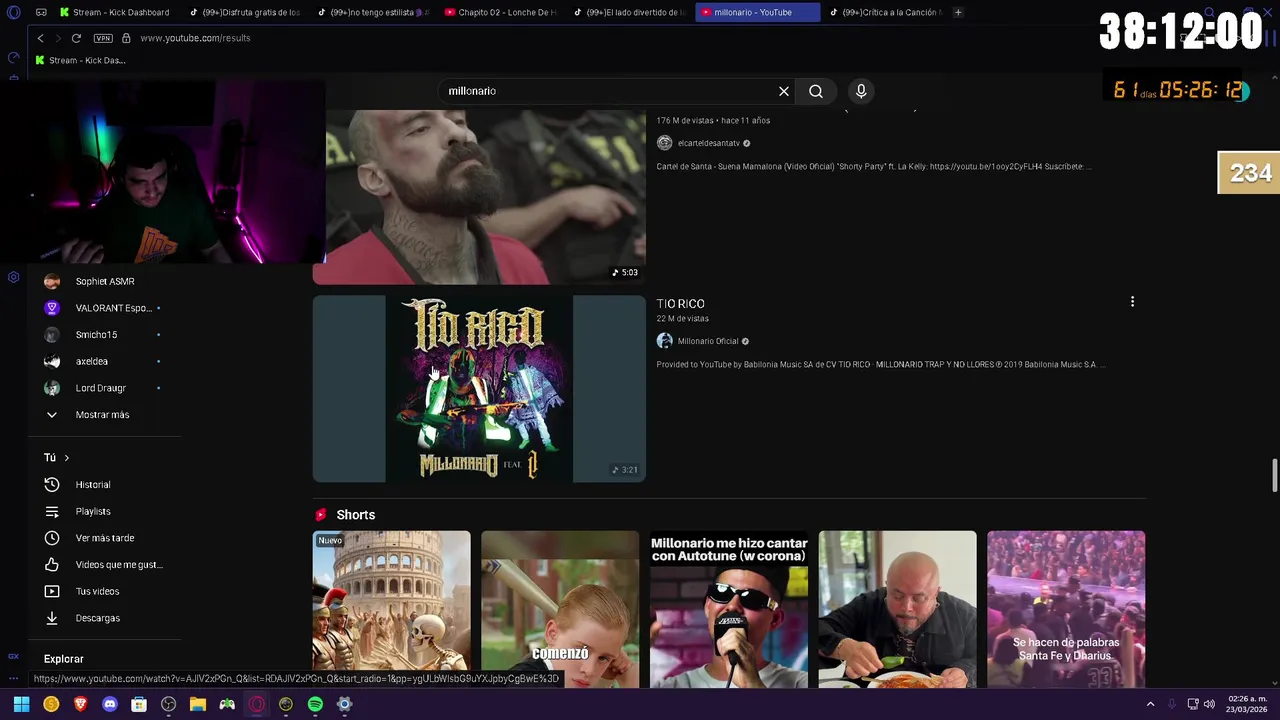Open Tus videos in the sidebar
The height and width of the screenshot is (720, 1280).
97,591
